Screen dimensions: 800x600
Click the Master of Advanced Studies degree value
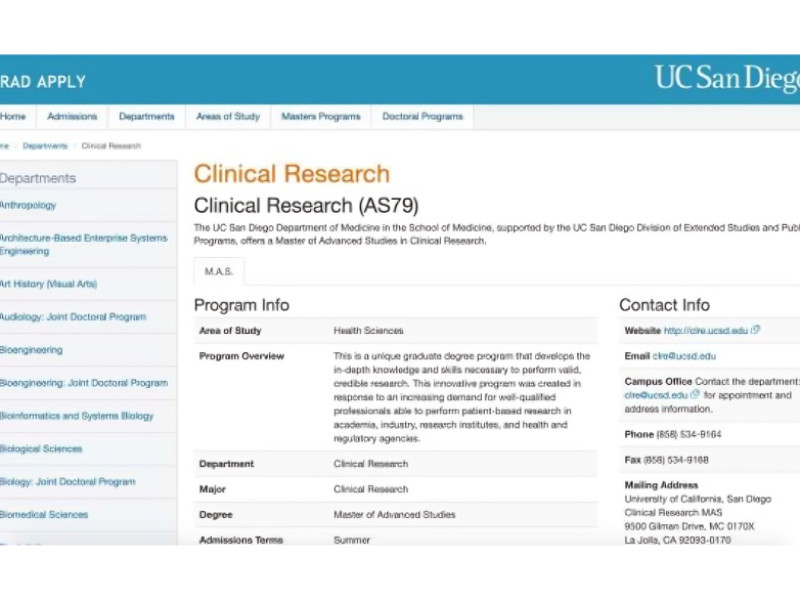click(394, 515)
